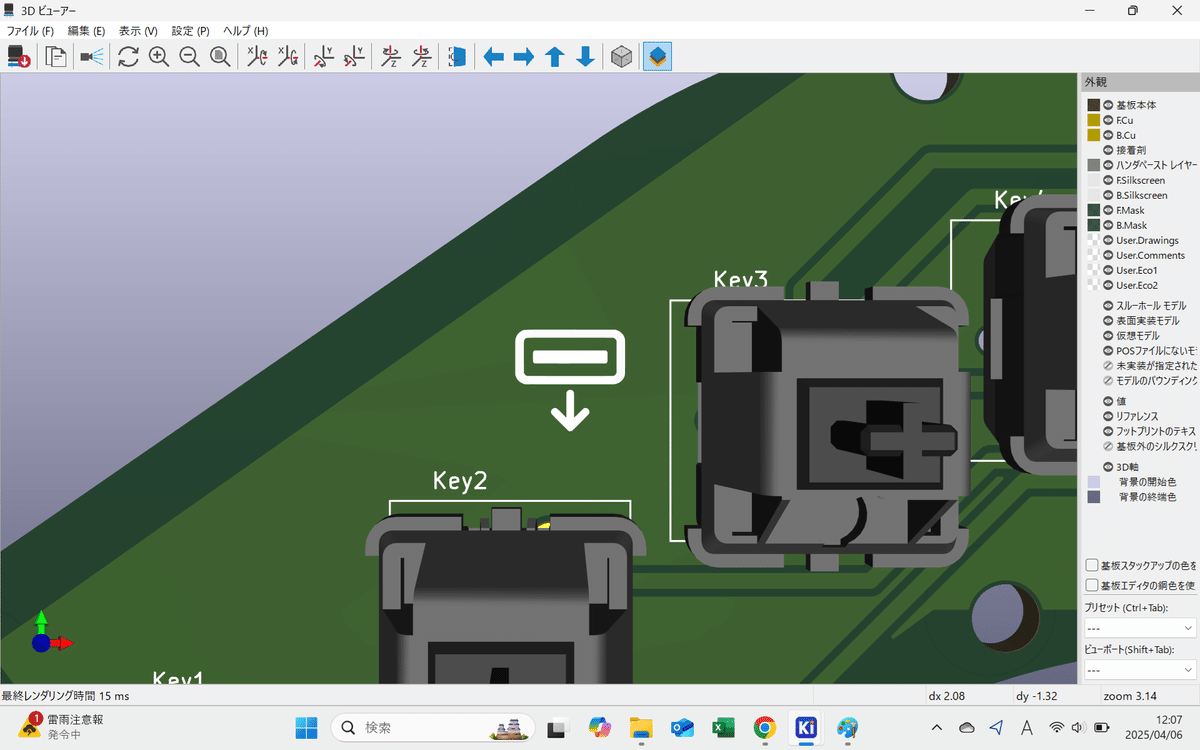Click the 背景の開始色 color swatch

point(1092,481)
